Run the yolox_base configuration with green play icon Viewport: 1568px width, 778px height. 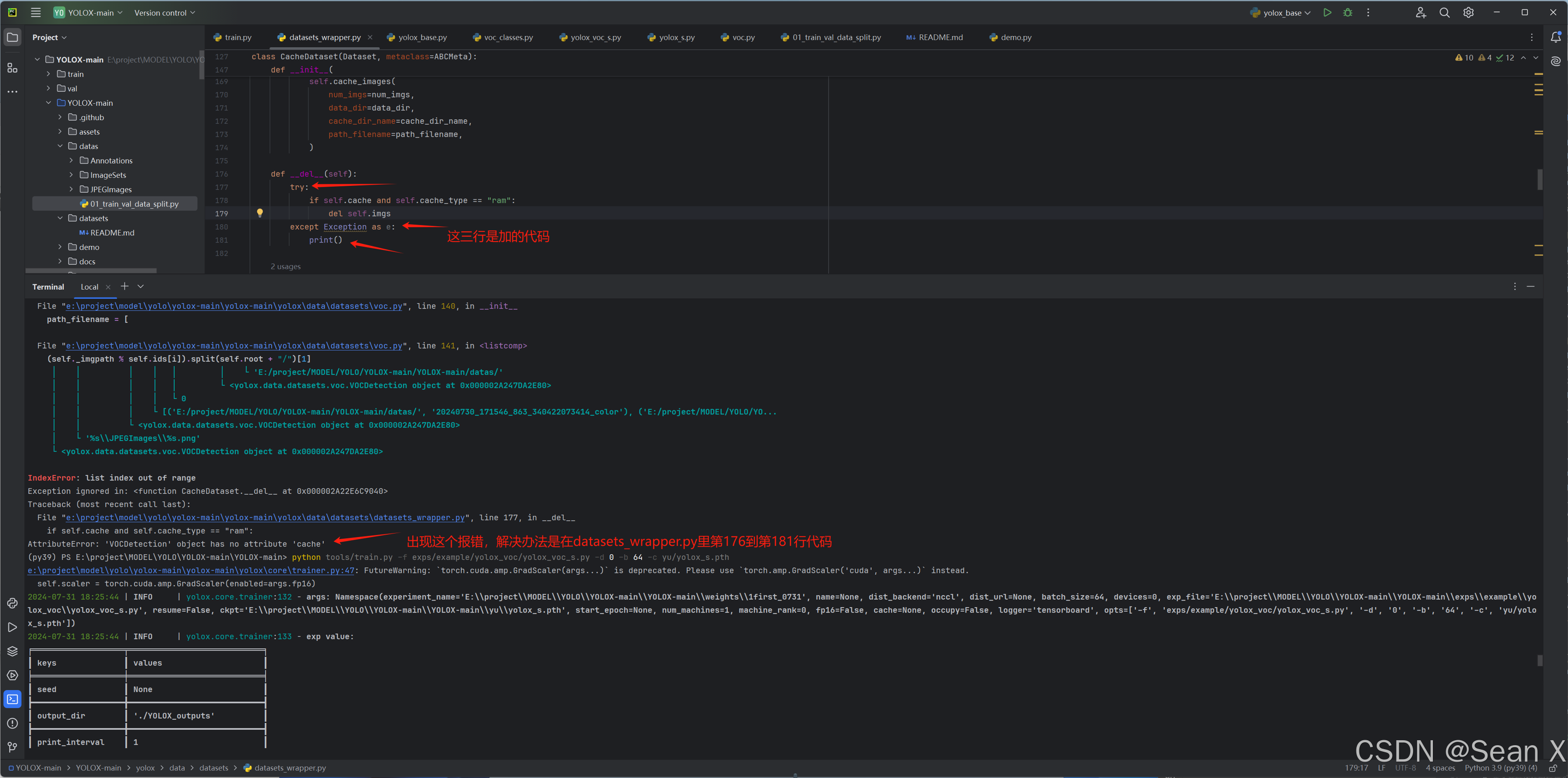click(x=1328, y=12)
